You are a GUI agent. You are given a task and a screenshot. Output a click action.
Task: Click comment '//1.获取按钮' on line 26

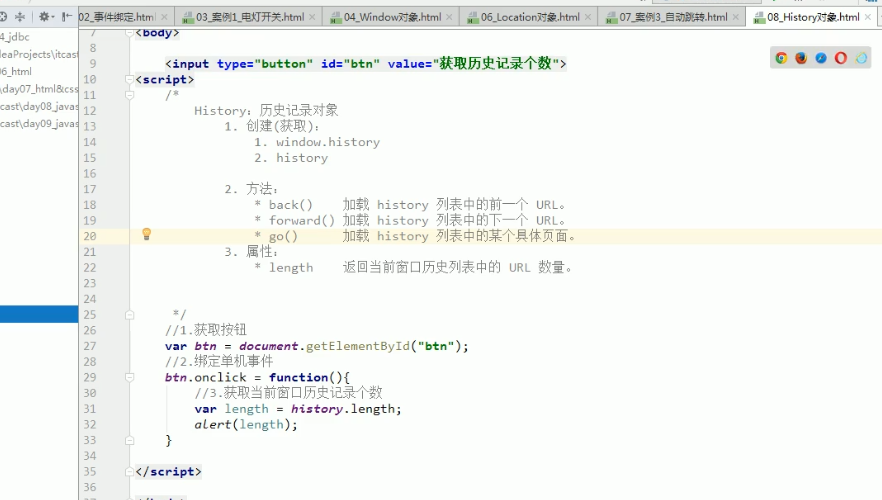[x=206, y=330]
